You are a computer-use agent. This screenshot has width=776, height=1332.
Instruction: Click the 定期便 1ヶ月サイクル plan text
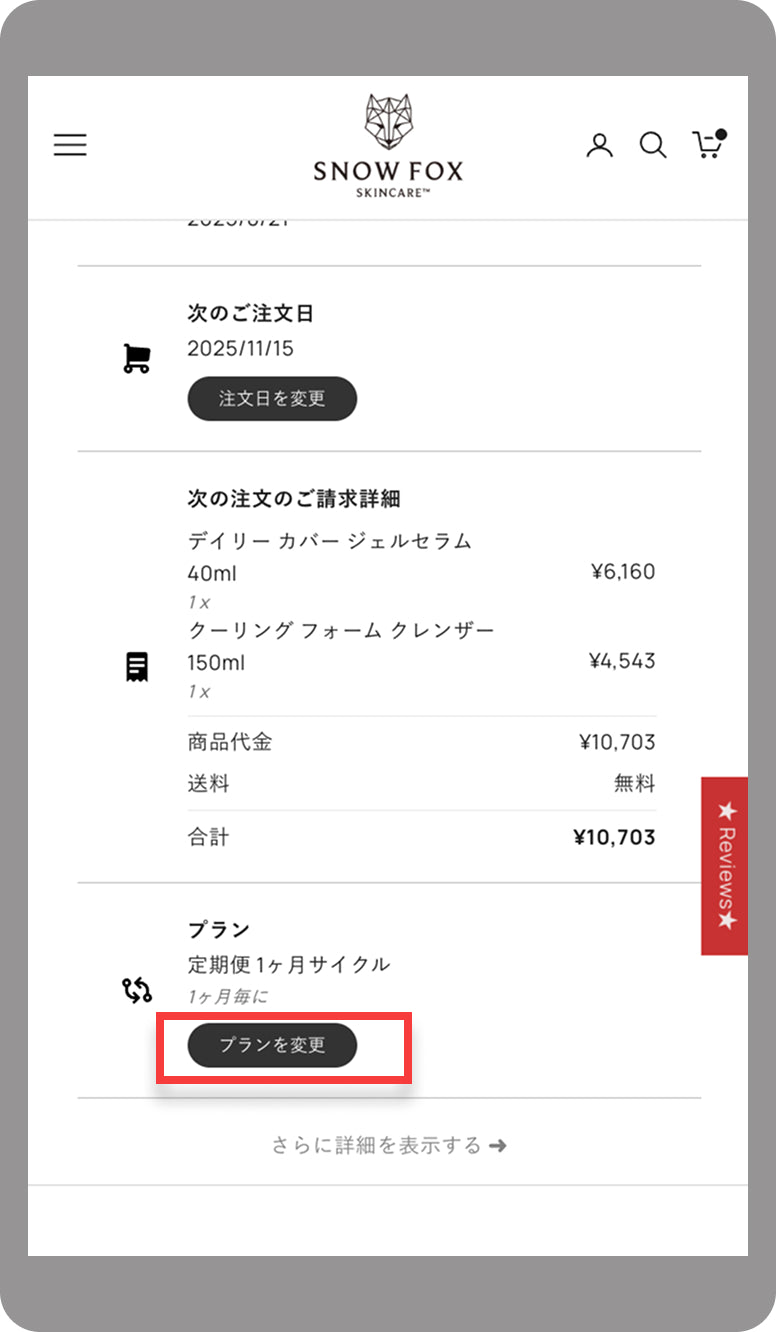point(288,965)
